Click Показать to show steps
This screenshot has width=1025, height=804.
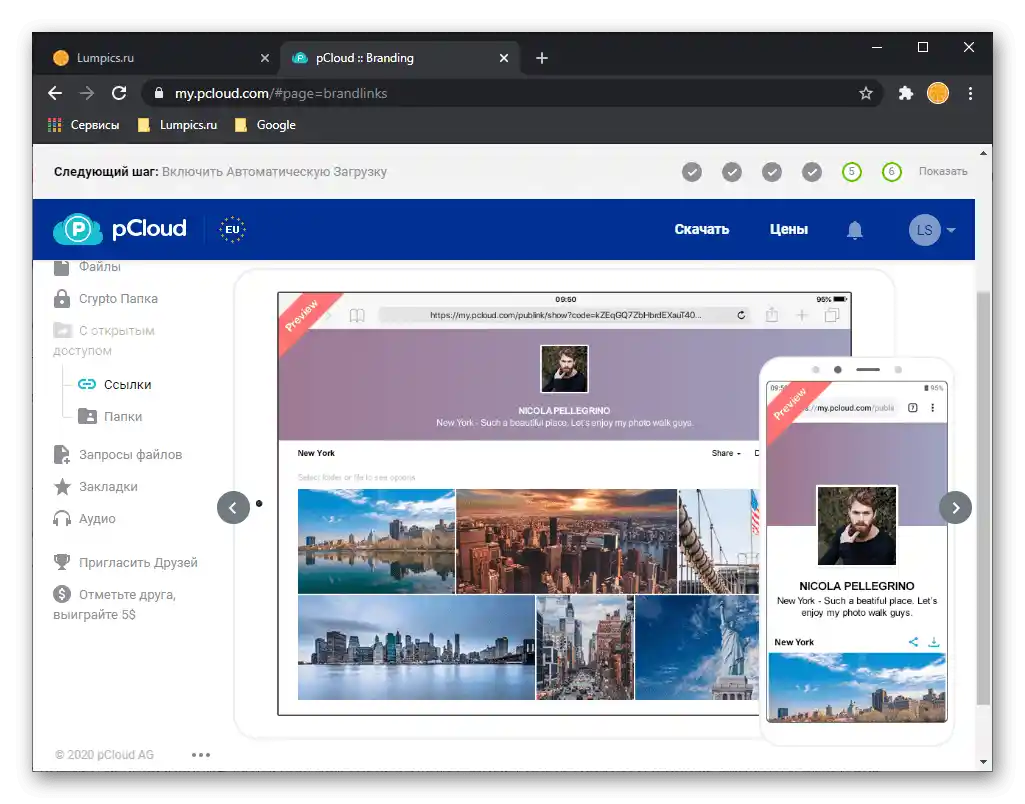pyautogui.click(x=943, y=171)
